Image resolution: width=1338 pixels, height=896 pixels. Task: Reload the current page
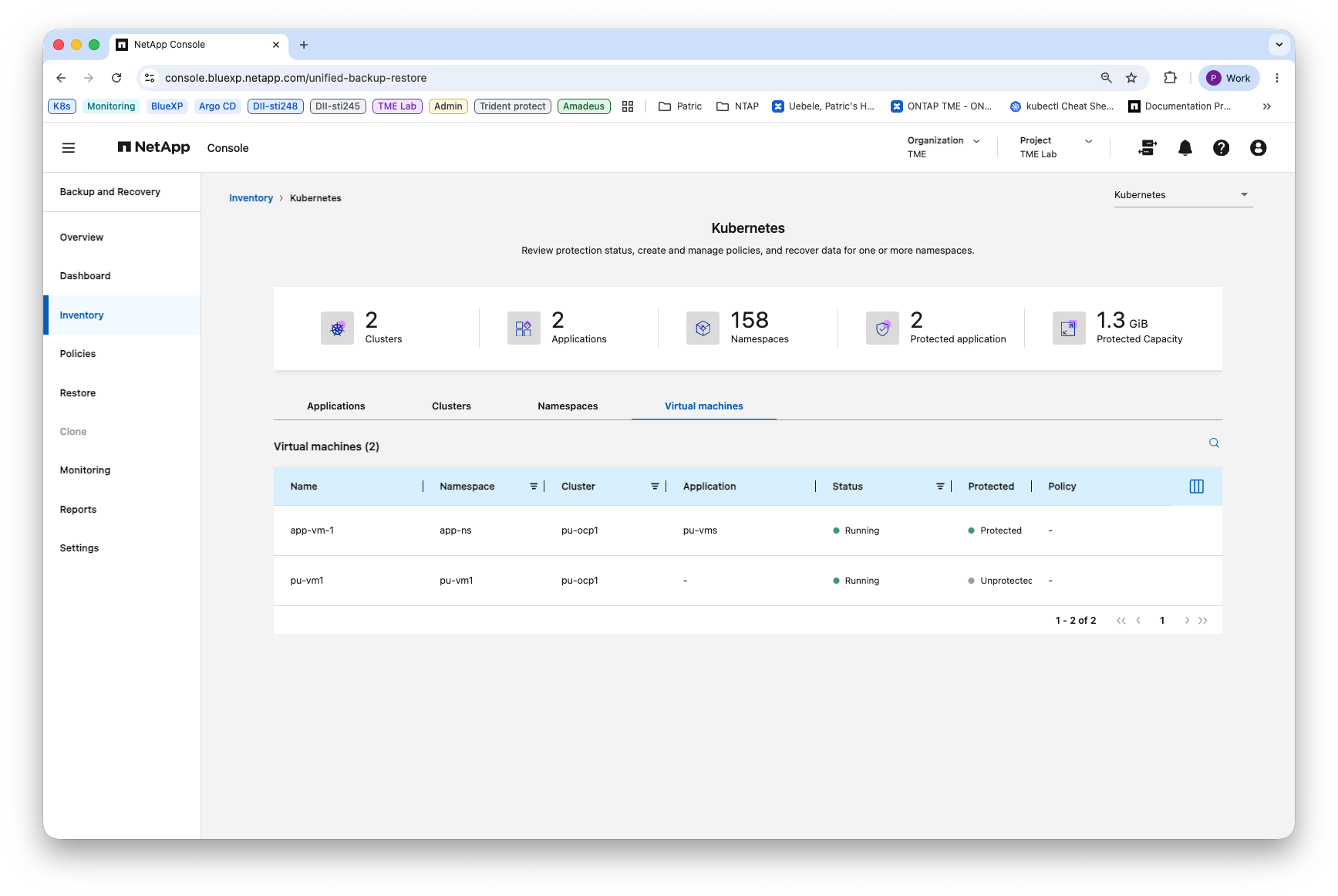[x=116, y=78]
